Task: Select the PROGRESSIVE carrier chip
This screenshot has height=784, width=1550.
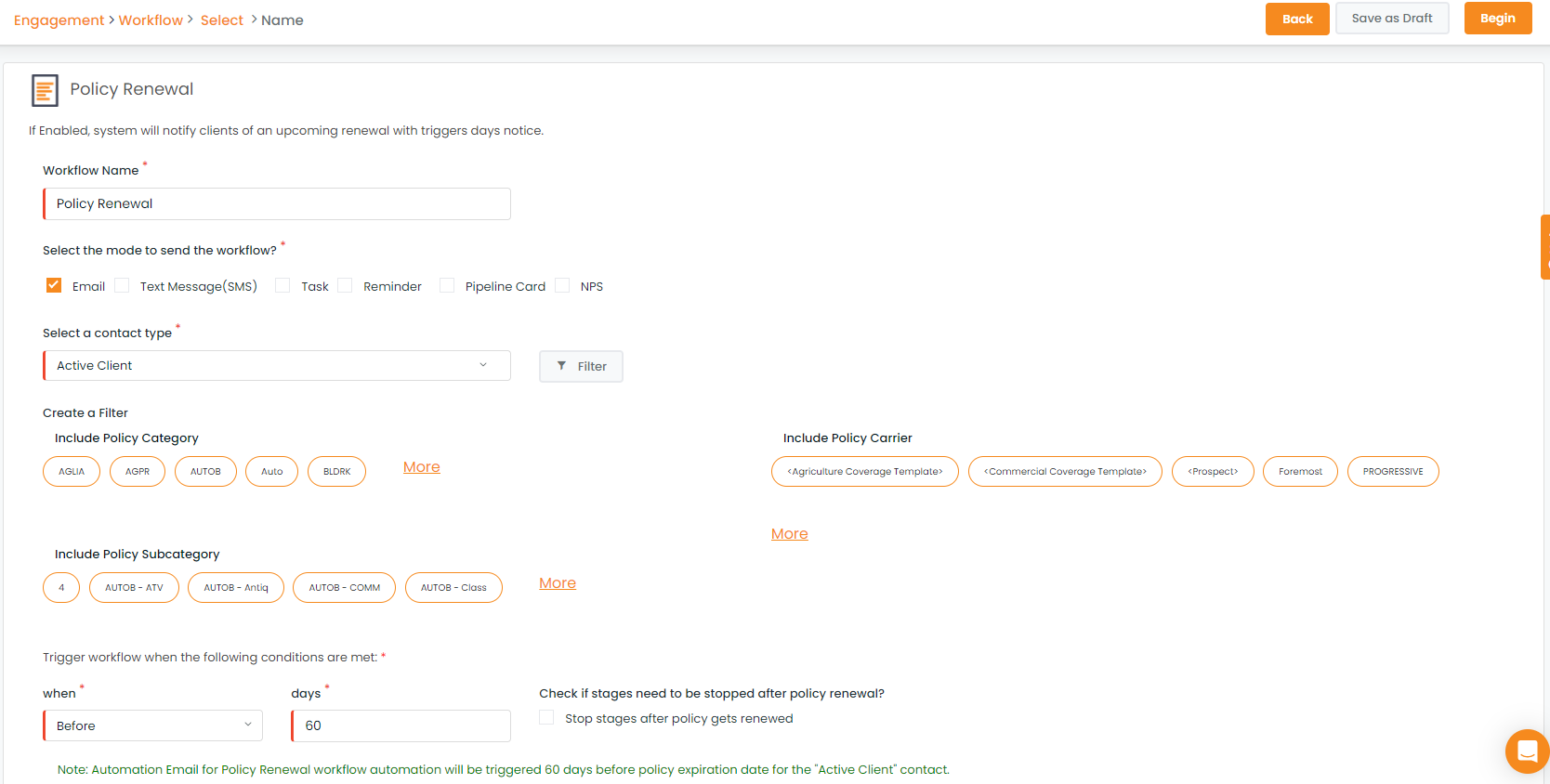Action: pos(1393,472)
